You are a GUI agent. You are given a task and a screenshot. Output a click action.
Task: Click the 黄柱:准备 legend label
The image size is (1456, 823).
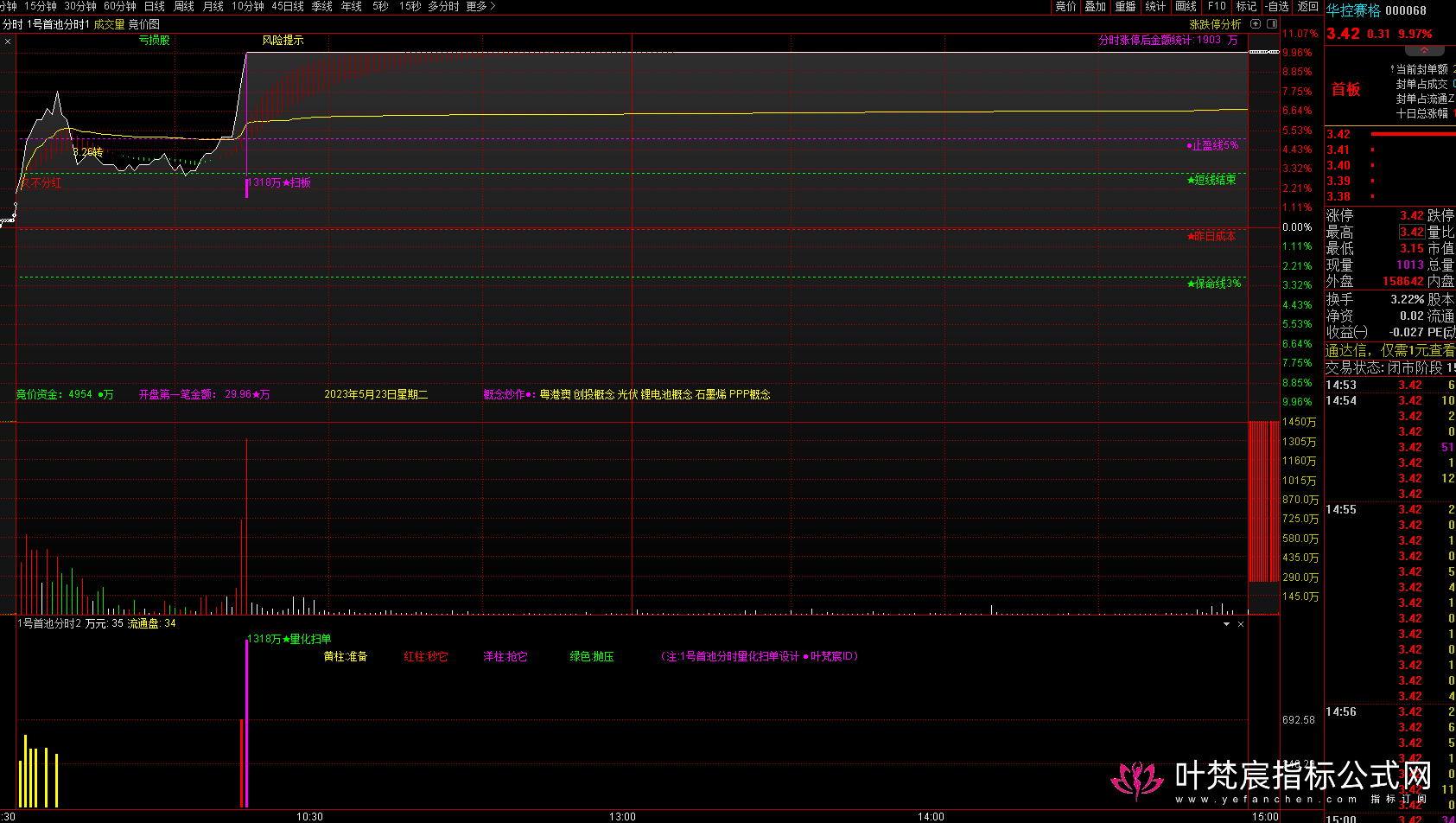pos(346,657)
